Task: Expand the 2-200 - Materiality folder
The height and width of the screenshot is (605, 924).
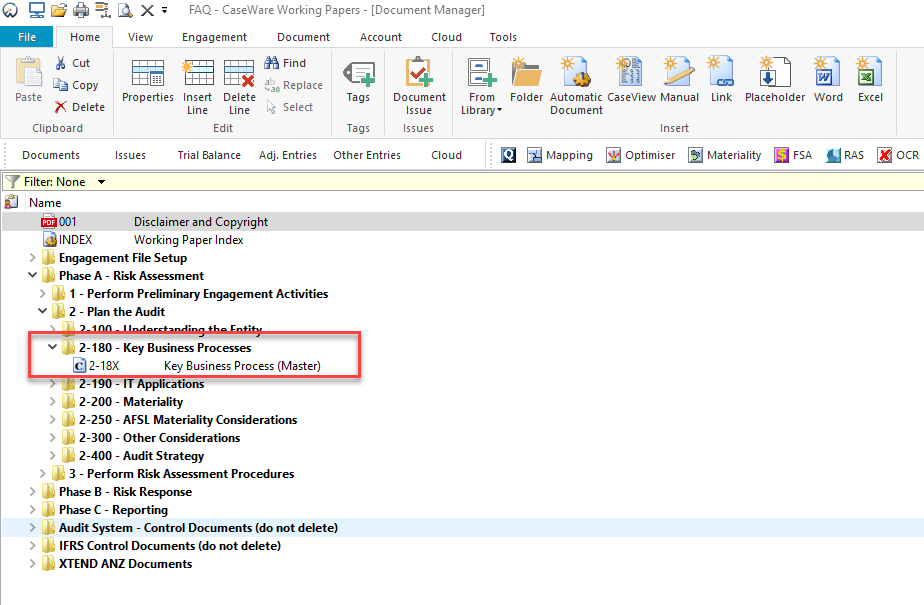Action: point(52,402)
